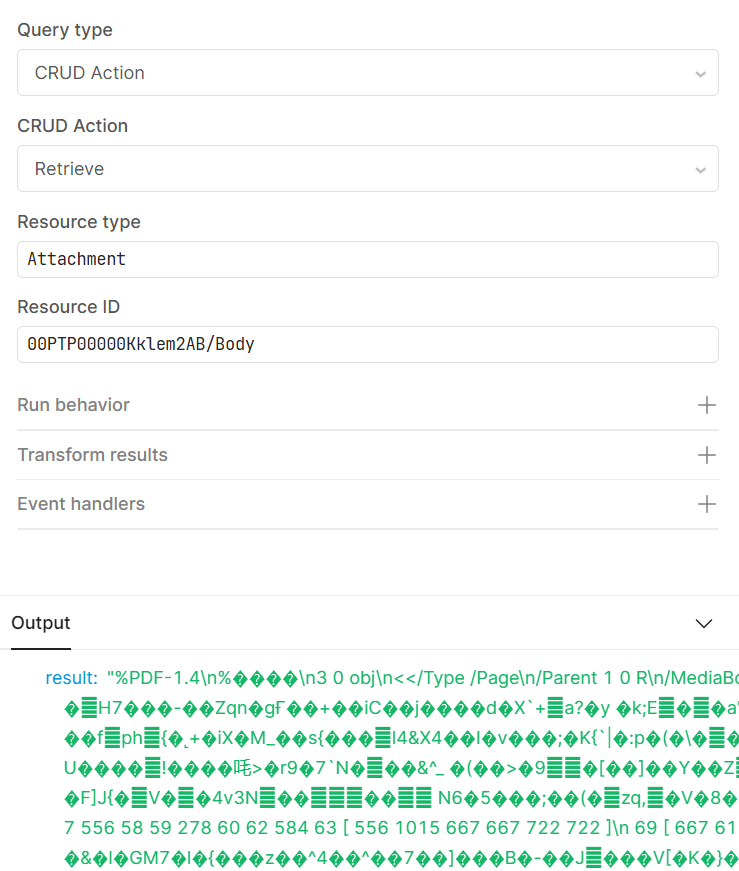This screenshot has width=739, height=871.
Task: Click the plus icon beside Run behavior
Action: coord(707,405)
